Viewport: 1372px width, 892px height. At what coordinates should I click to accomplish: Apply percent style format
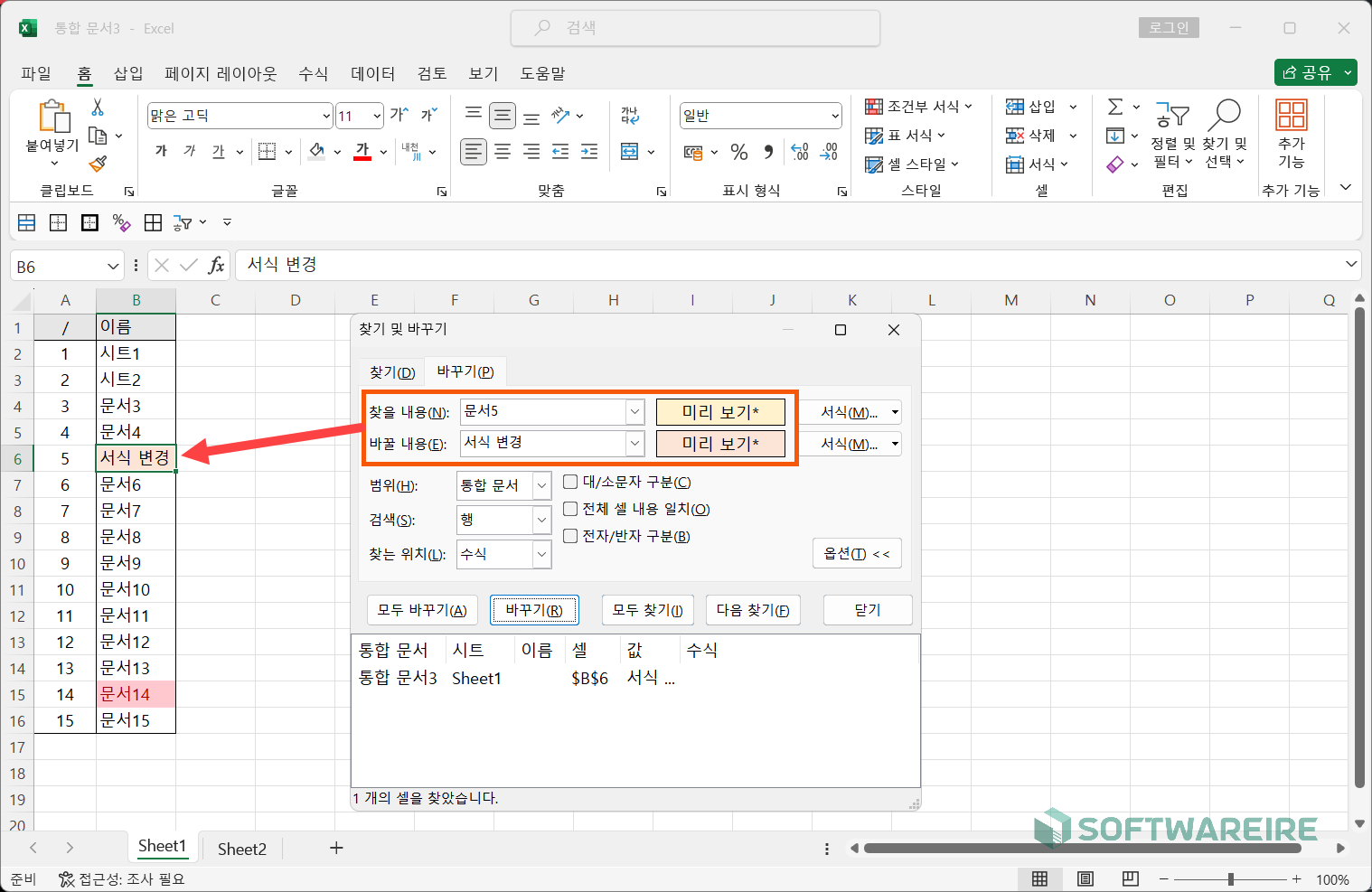tap(739, 152)
